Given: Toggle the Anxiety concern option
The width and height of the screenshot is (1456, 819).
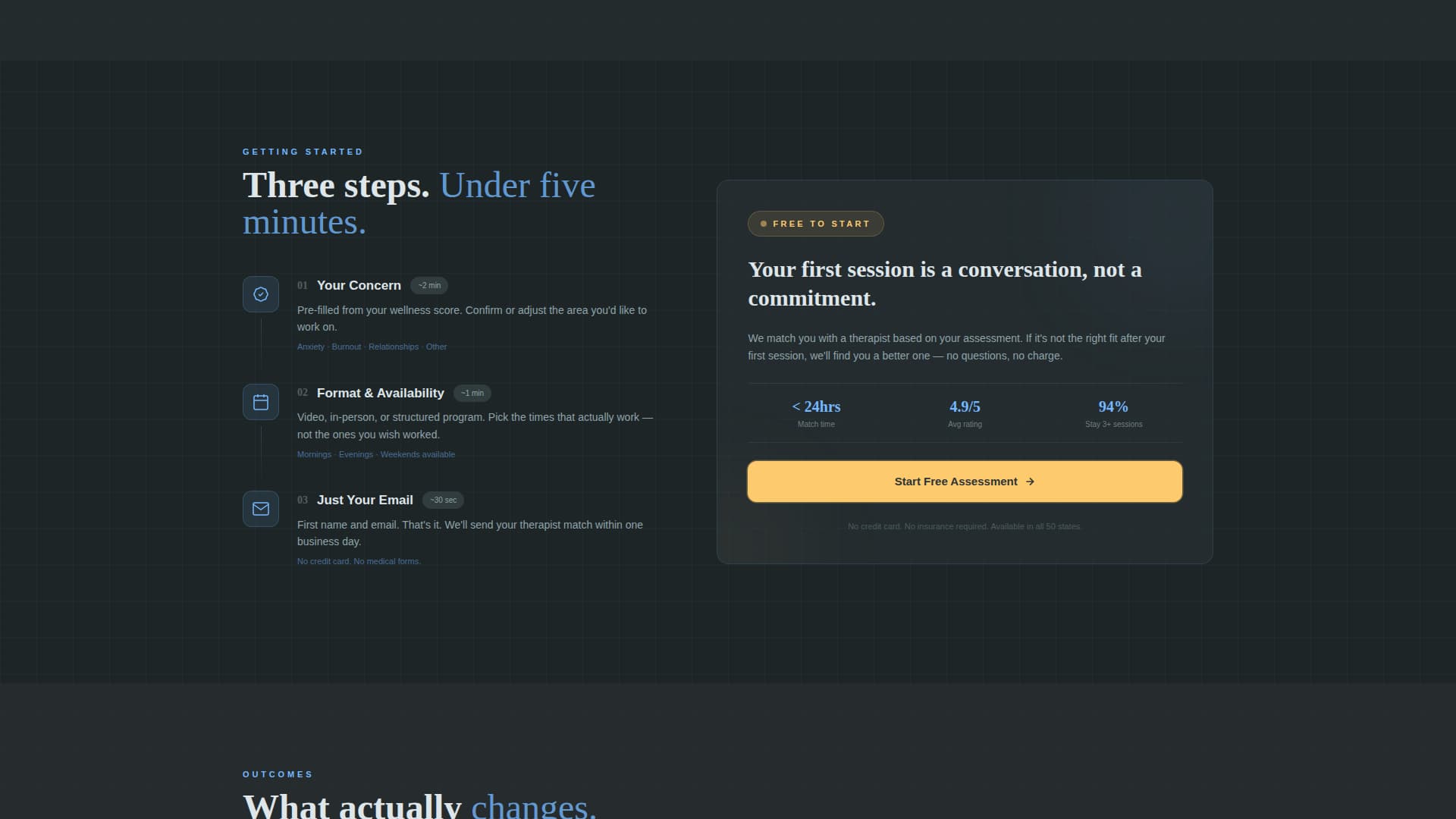Looking at the screenshot, I should tap(310, 347).
